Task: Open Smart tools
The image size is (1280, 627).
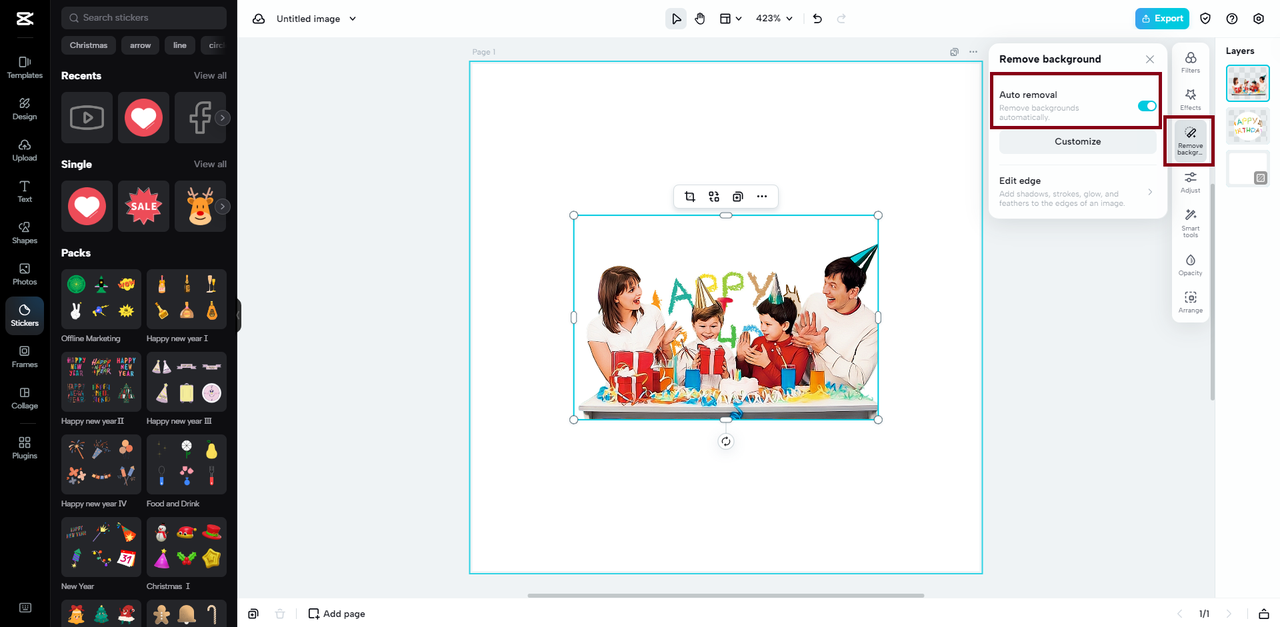Action: [1190, 223]
